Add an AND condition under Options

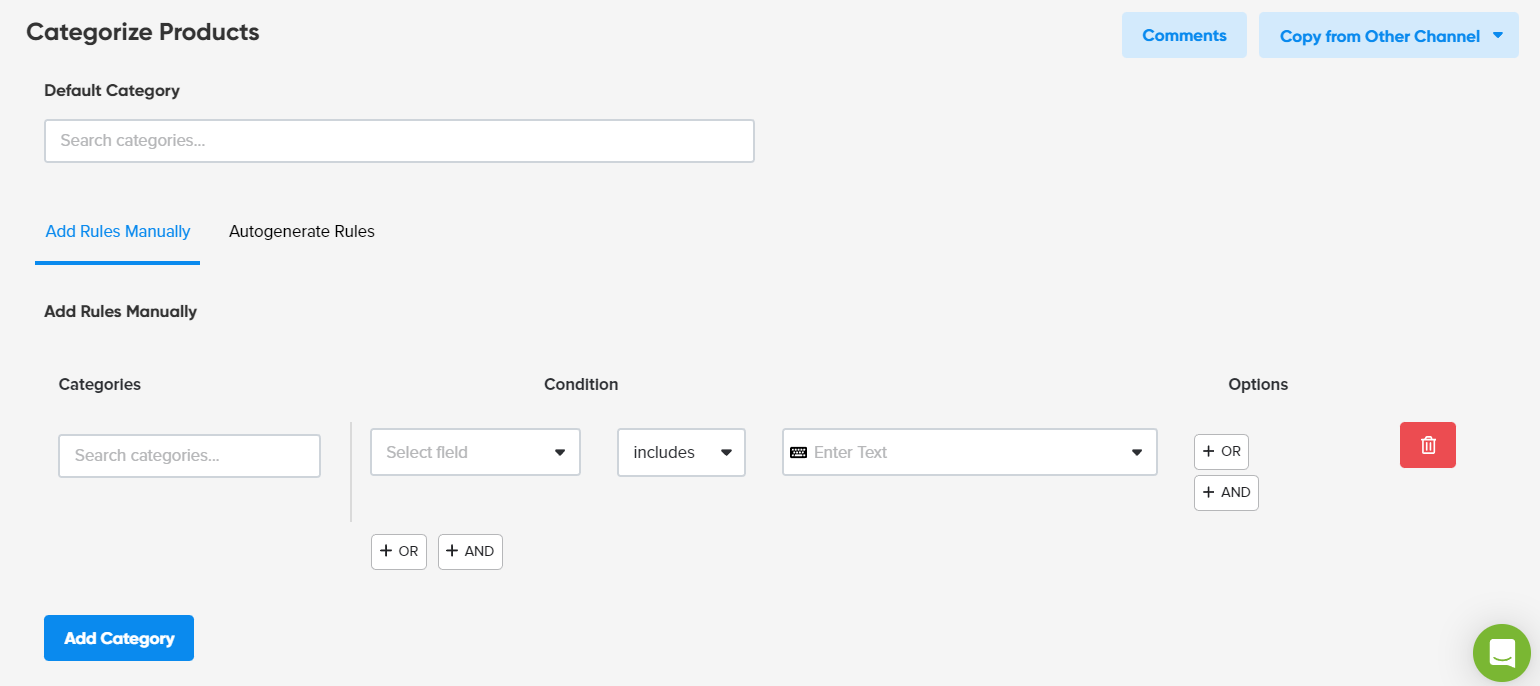coord(1226,492)
